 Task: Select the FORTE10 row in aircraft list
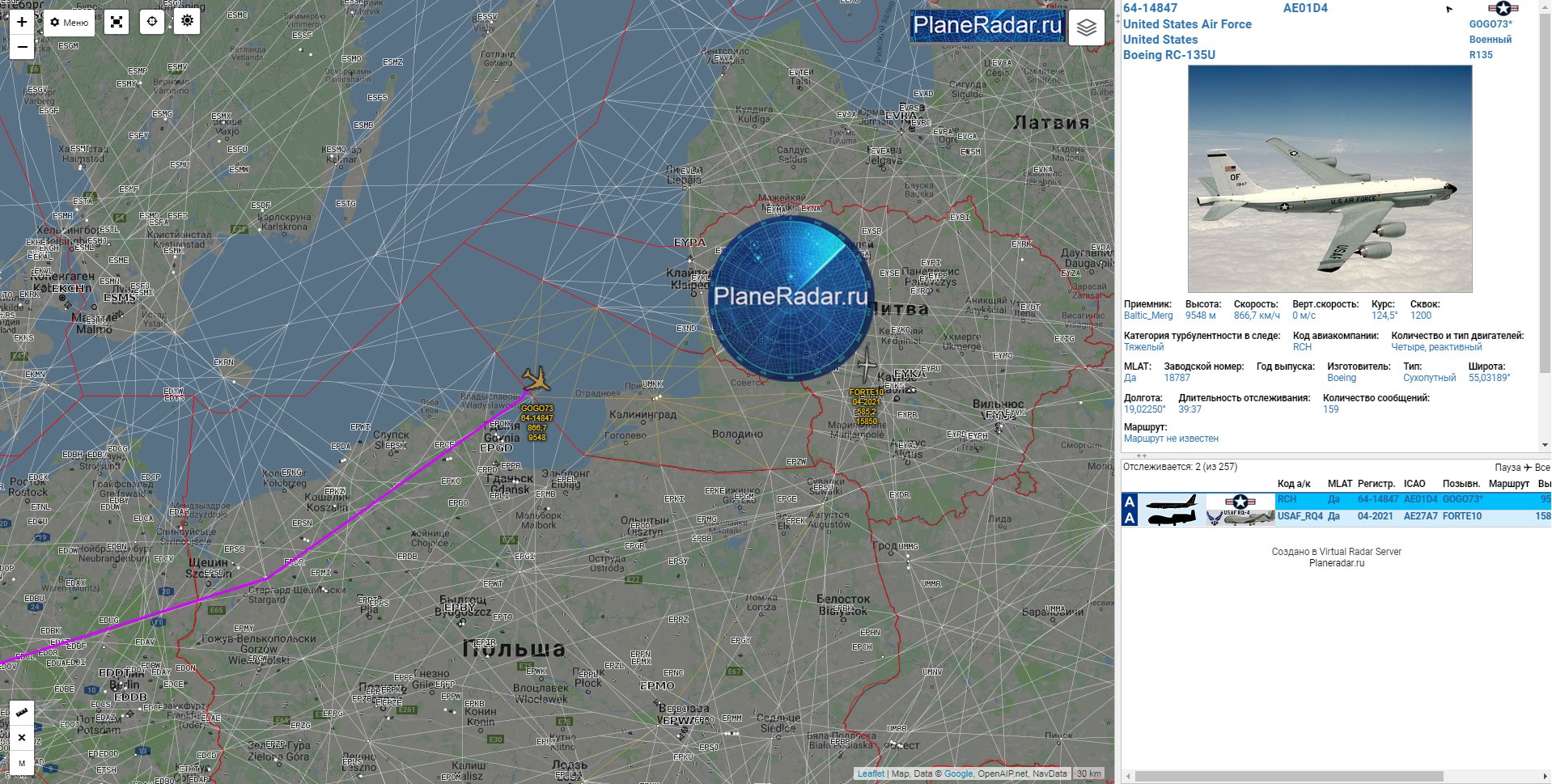click(x=1335, y=517)
